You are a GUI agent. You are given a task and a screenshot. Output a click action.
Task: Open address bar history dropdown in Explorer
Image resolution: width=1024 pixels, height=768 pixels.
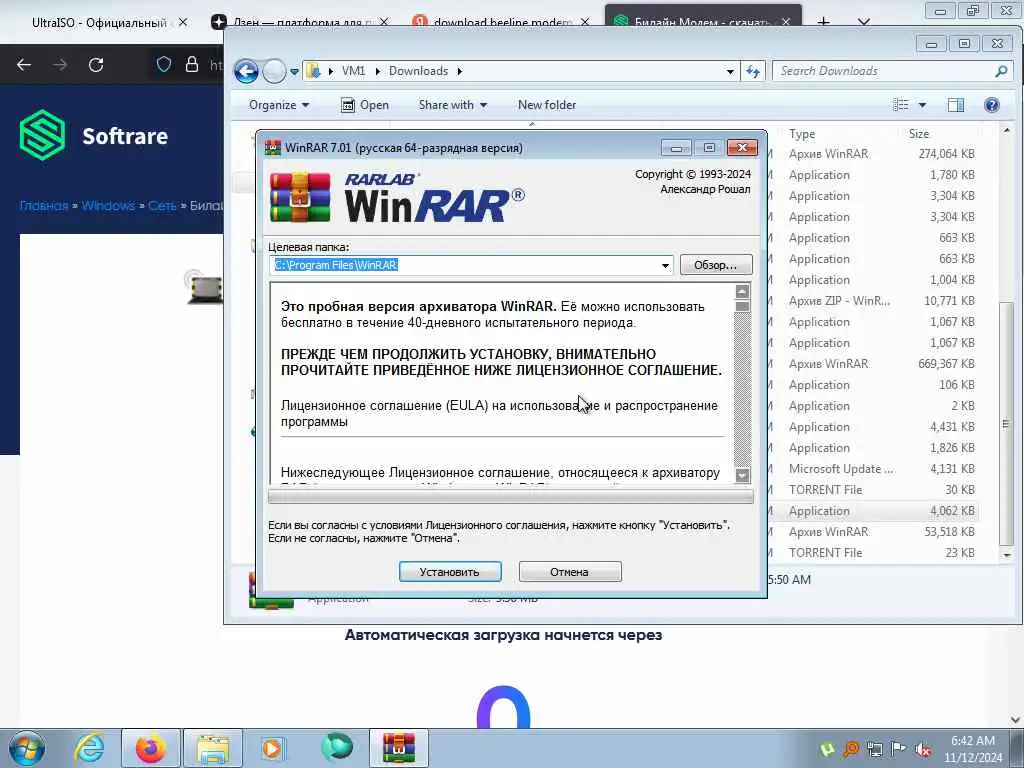tap(730, 71)
